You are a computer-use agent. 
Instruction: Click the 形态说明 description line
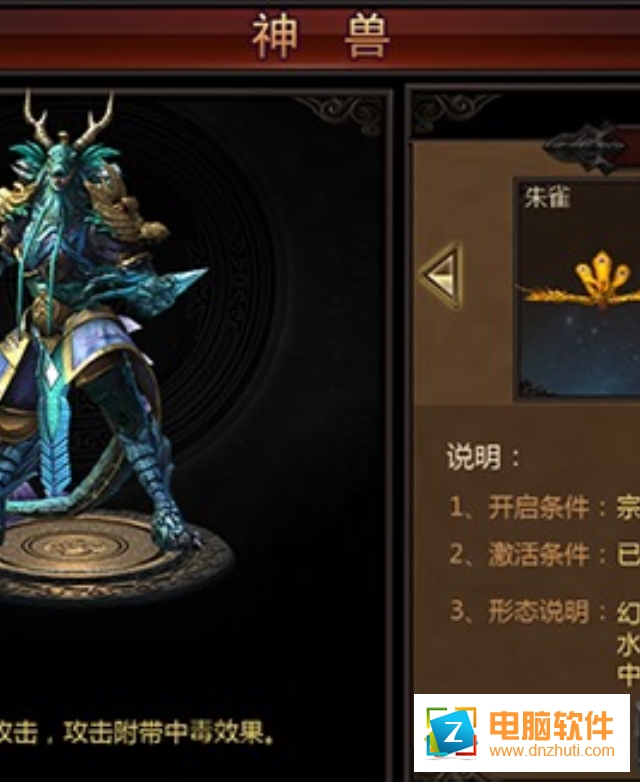[x=544, y=611]
